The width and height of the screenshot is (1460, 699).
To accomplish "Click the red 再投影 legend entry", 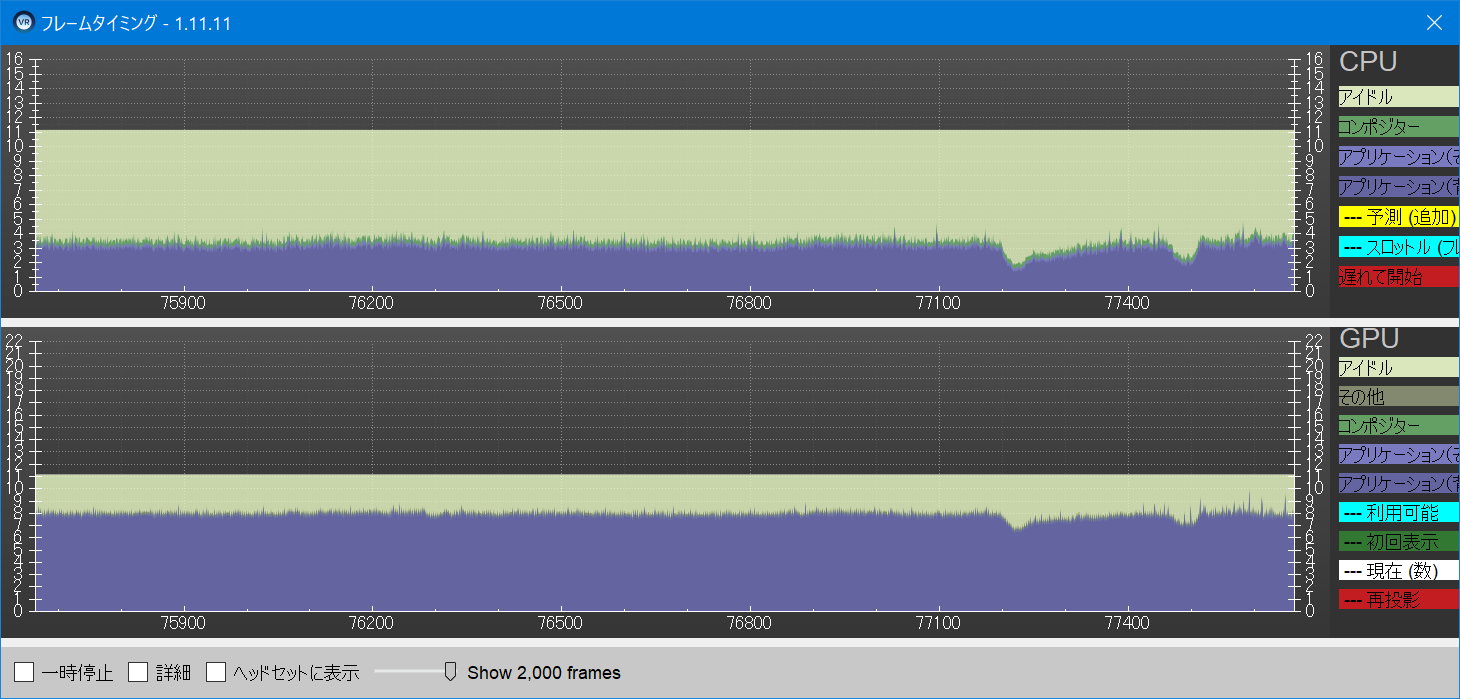I will coord(1398,600).
